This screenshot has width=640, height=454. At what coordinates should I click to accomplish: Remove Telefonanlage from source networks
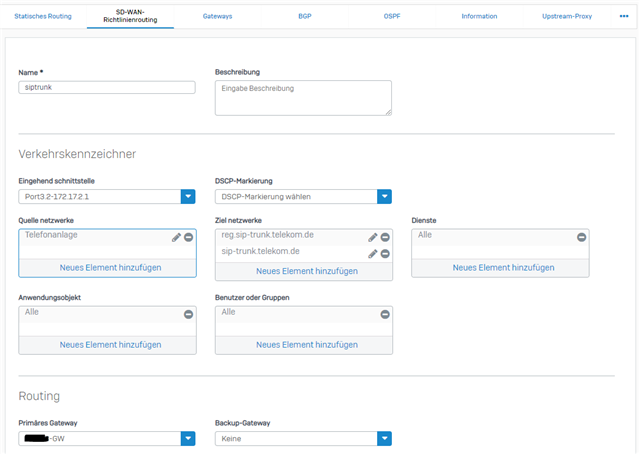[188, 237]
